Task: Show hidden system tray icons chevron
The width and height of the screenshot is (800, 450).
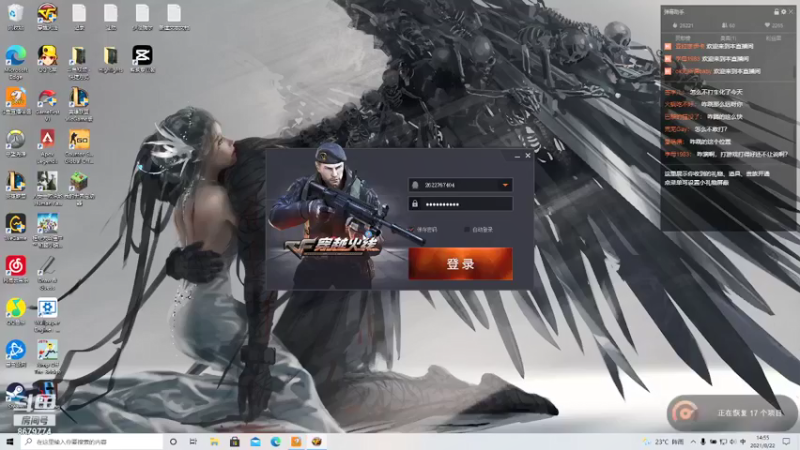Action: point(693,441)
